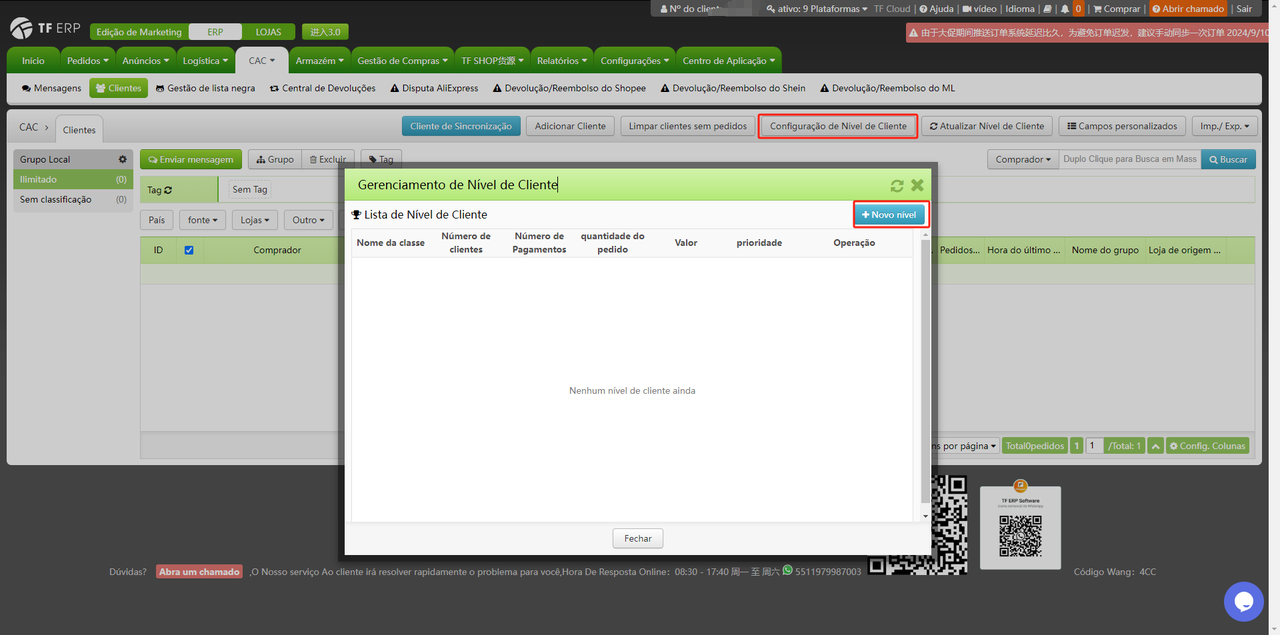Click Fechar to close the dialog
Viewport: 1280px width, 635px height.
pos(637,537)
